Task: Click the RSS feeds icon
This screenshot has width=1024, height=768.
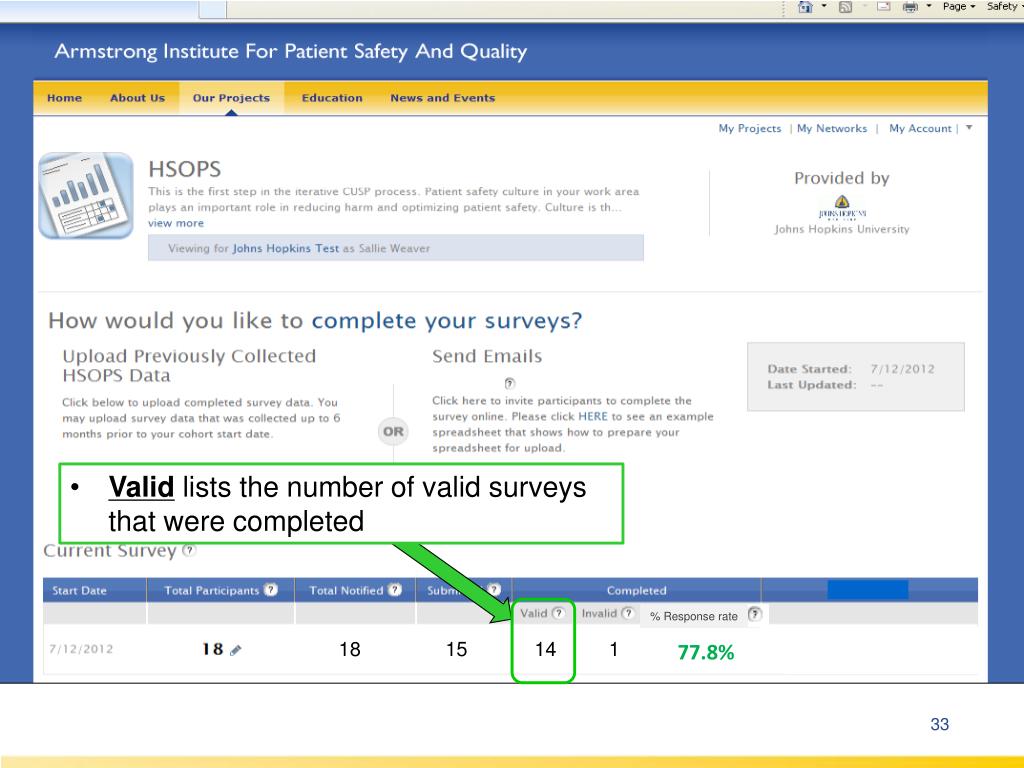Action: point(845,7)
